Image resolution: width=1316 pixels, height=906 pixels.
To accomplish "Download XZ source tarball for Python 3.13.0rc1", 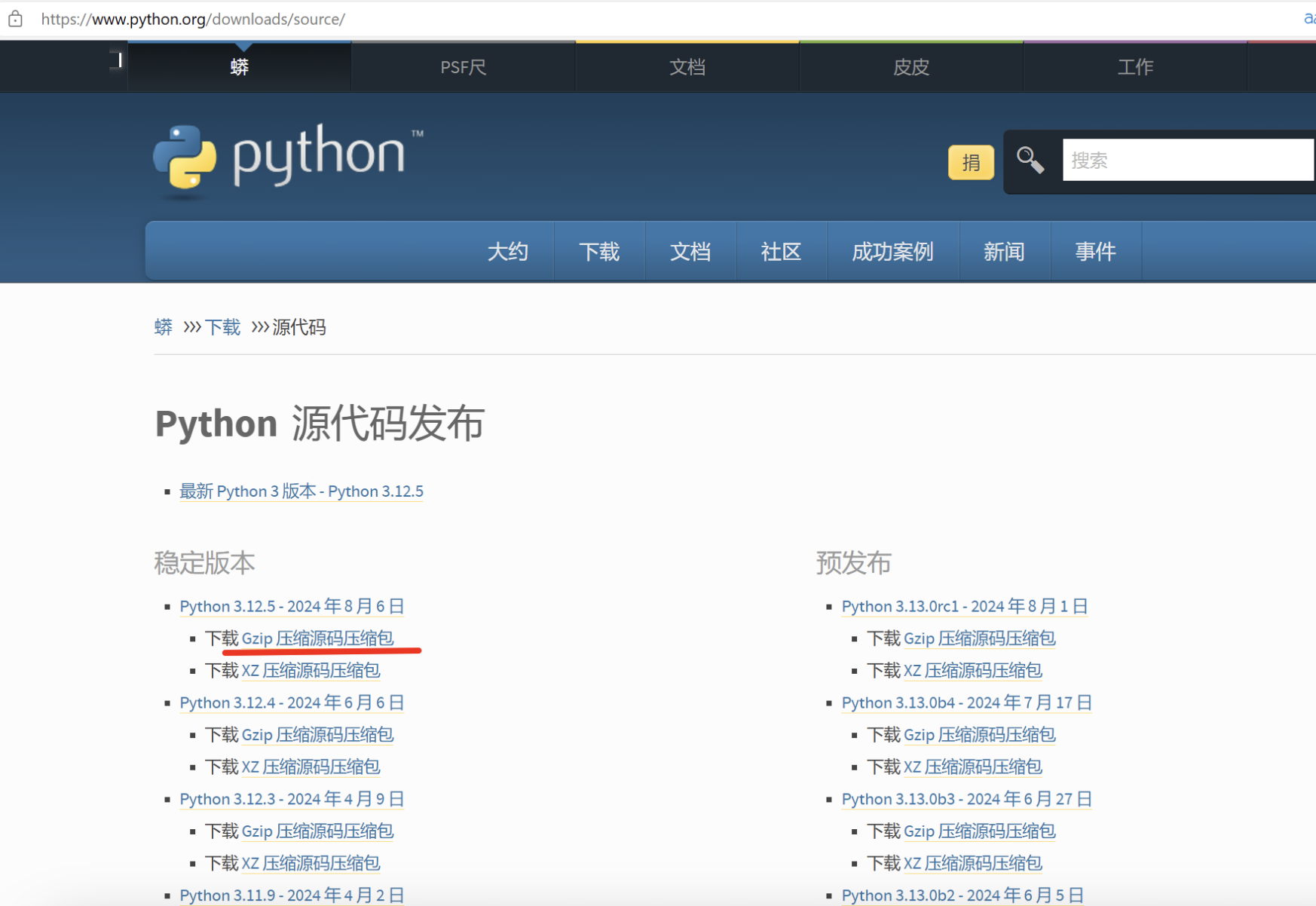I will [x=972, y=670].
